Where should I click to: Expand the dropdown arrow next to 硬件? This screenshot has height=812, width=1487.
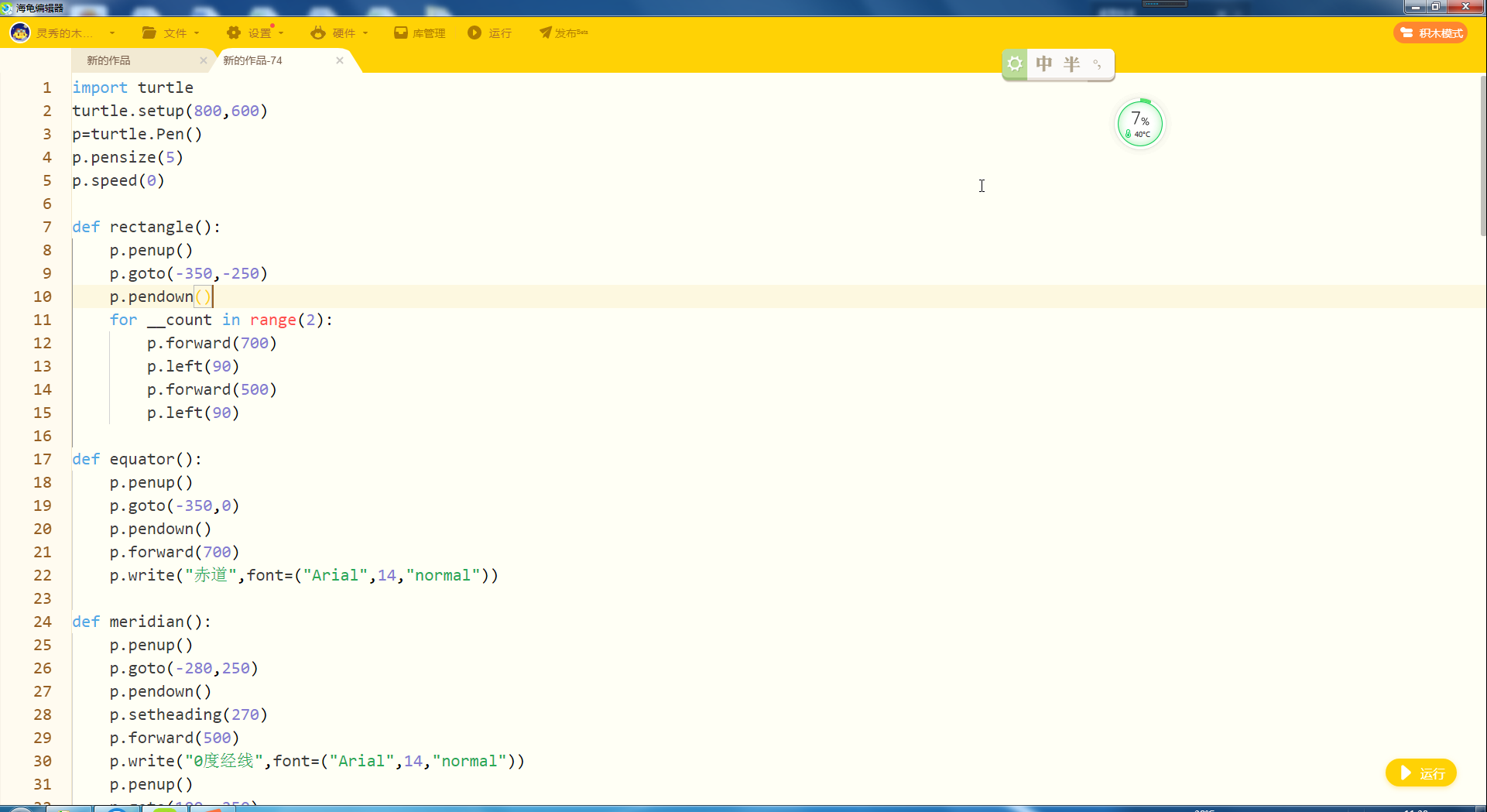(365, 33)
